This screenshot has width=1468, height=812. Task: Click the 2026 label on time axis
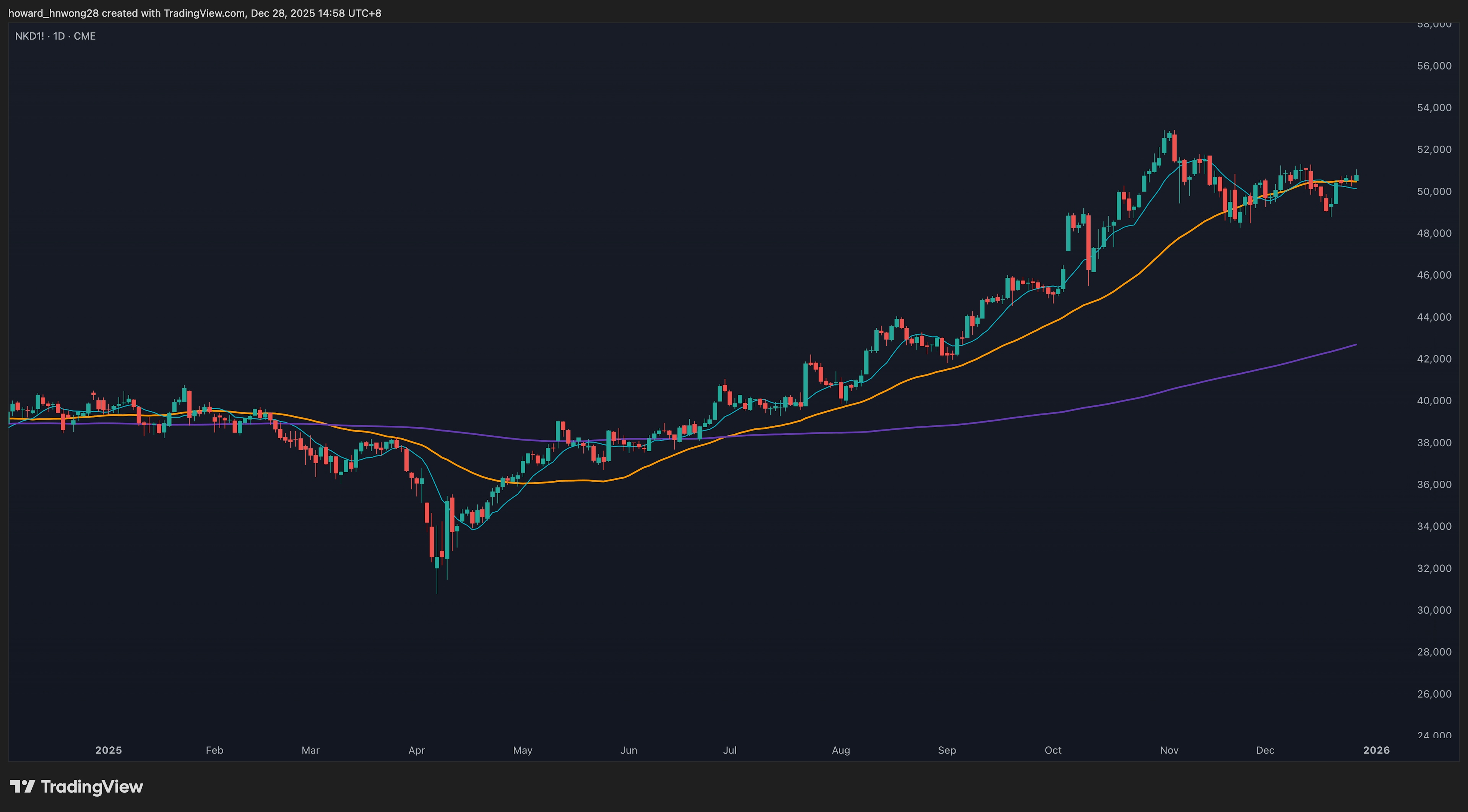pos(1376,750)
